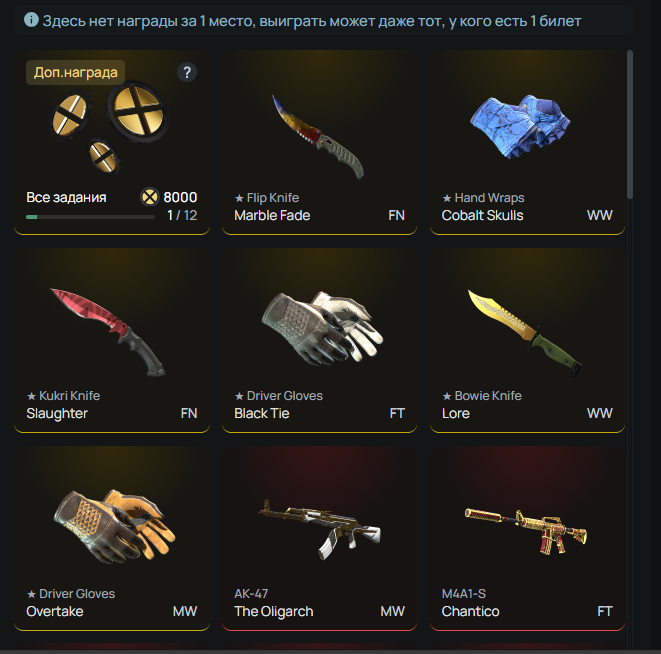Viewport: 661px width, 654px height.
Task: Open the Driver Gloves Black Tie image
Action: pos(322,328)
